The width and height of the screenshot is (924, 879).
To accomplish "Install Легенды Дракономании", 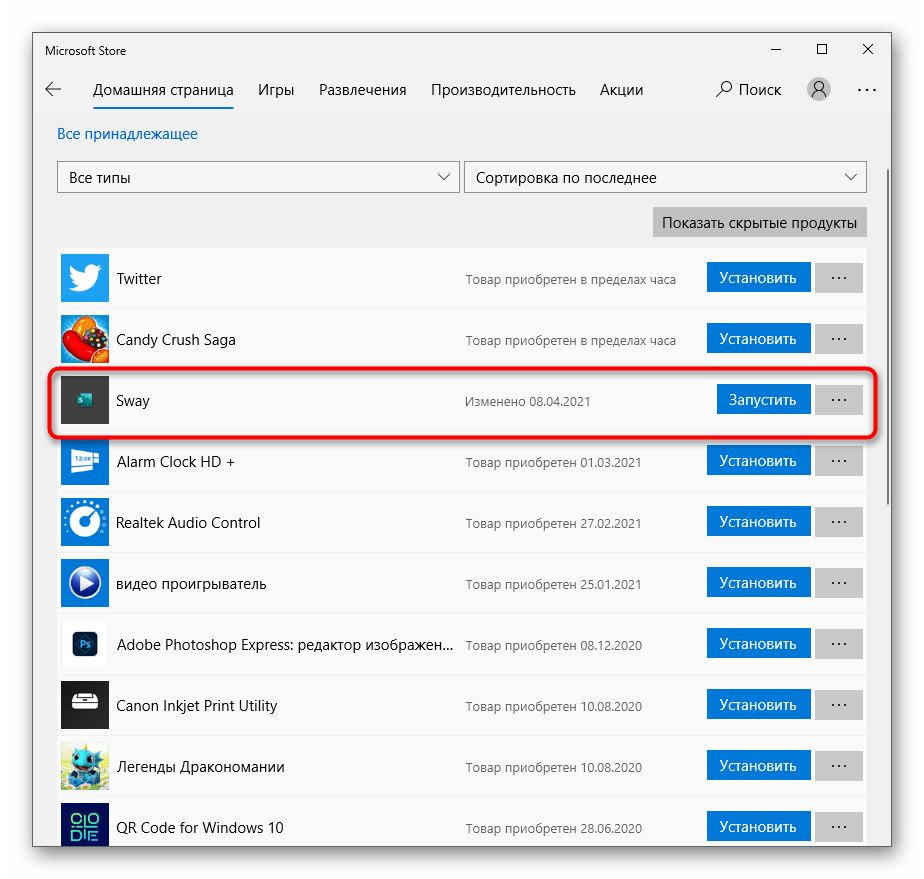I will tap(758, 766).
